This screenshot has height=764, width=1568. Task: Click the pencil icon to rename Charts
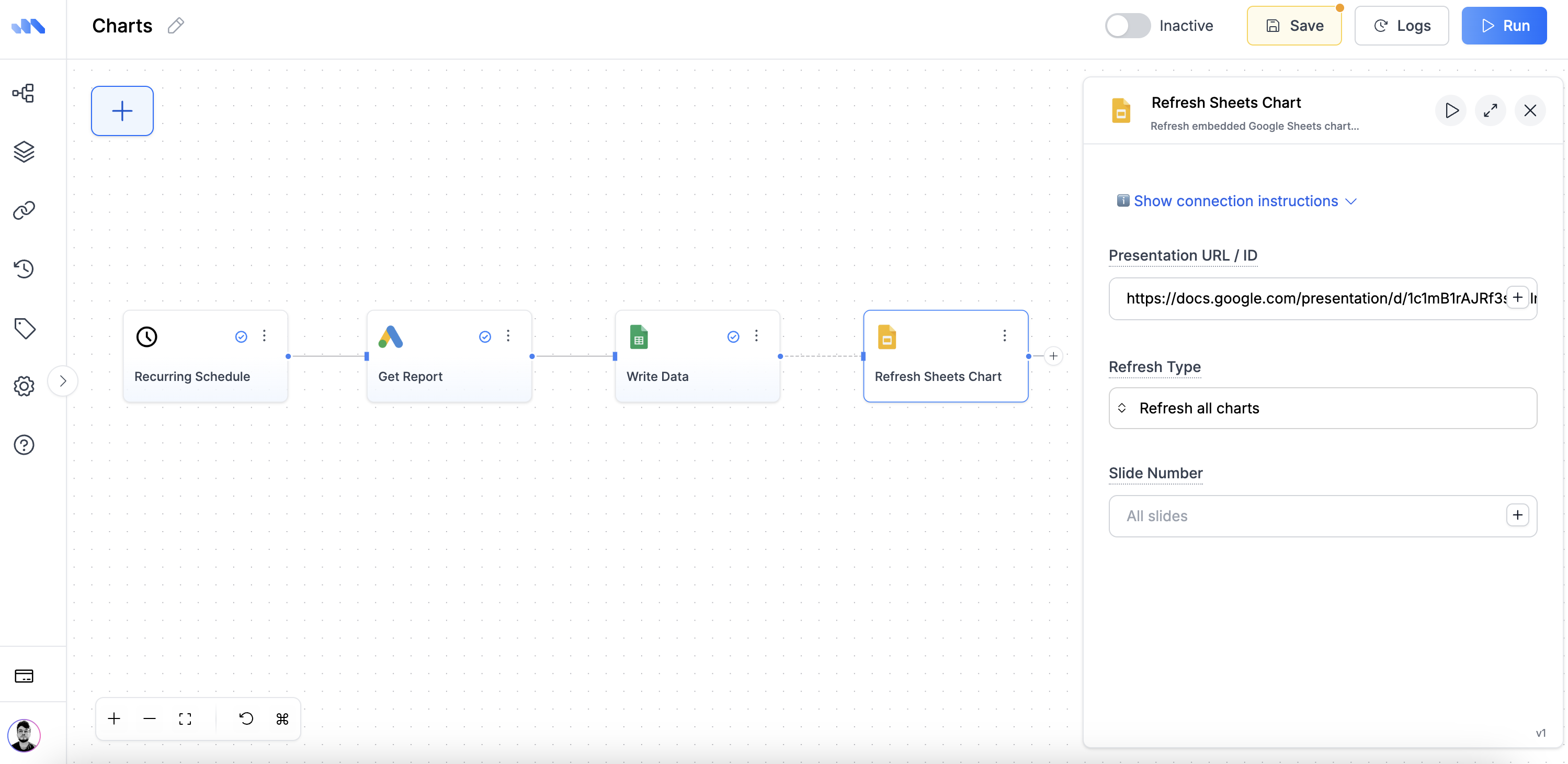[x=176, y=26]
